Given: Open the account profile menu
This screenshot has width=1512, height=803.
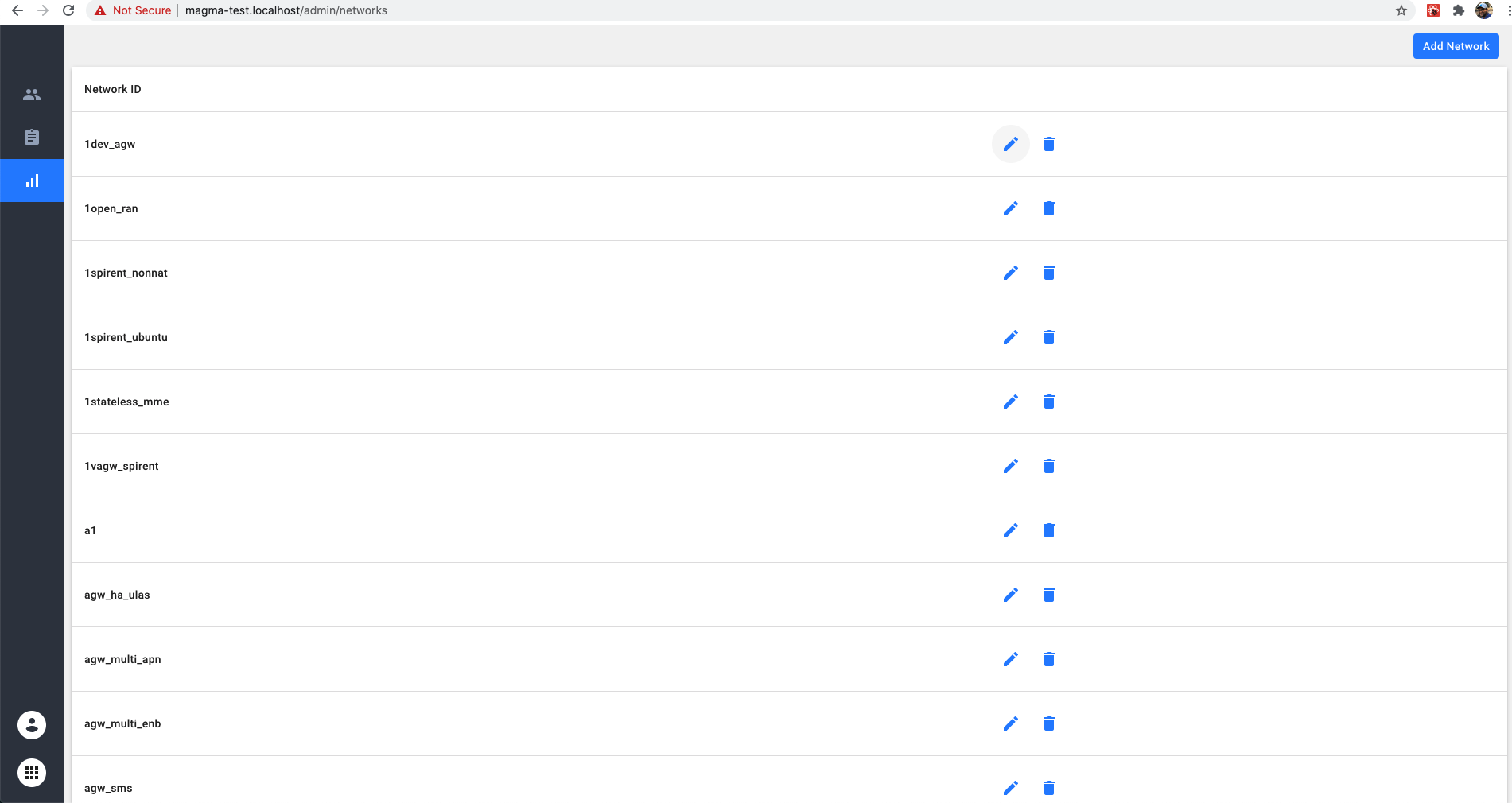Looking at the screenshot, I should (32, 725).
